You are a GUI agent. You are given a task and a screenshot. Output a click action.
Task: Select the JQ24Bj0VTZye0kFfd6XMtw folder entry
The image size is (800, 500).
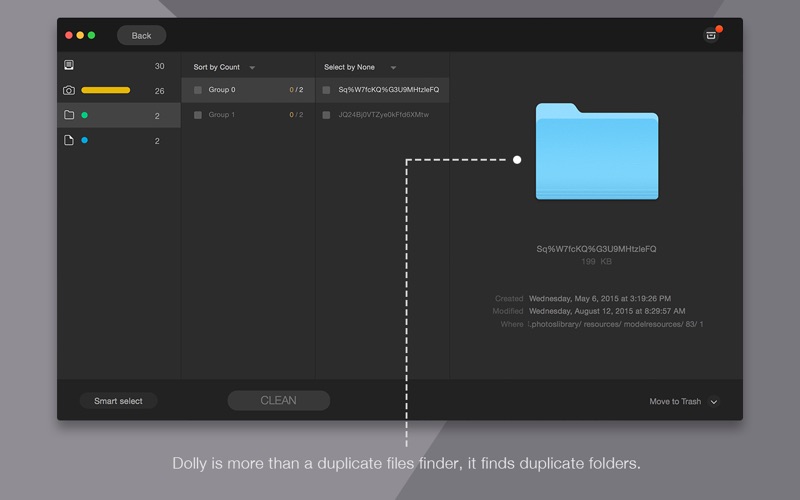click(382, 115)
